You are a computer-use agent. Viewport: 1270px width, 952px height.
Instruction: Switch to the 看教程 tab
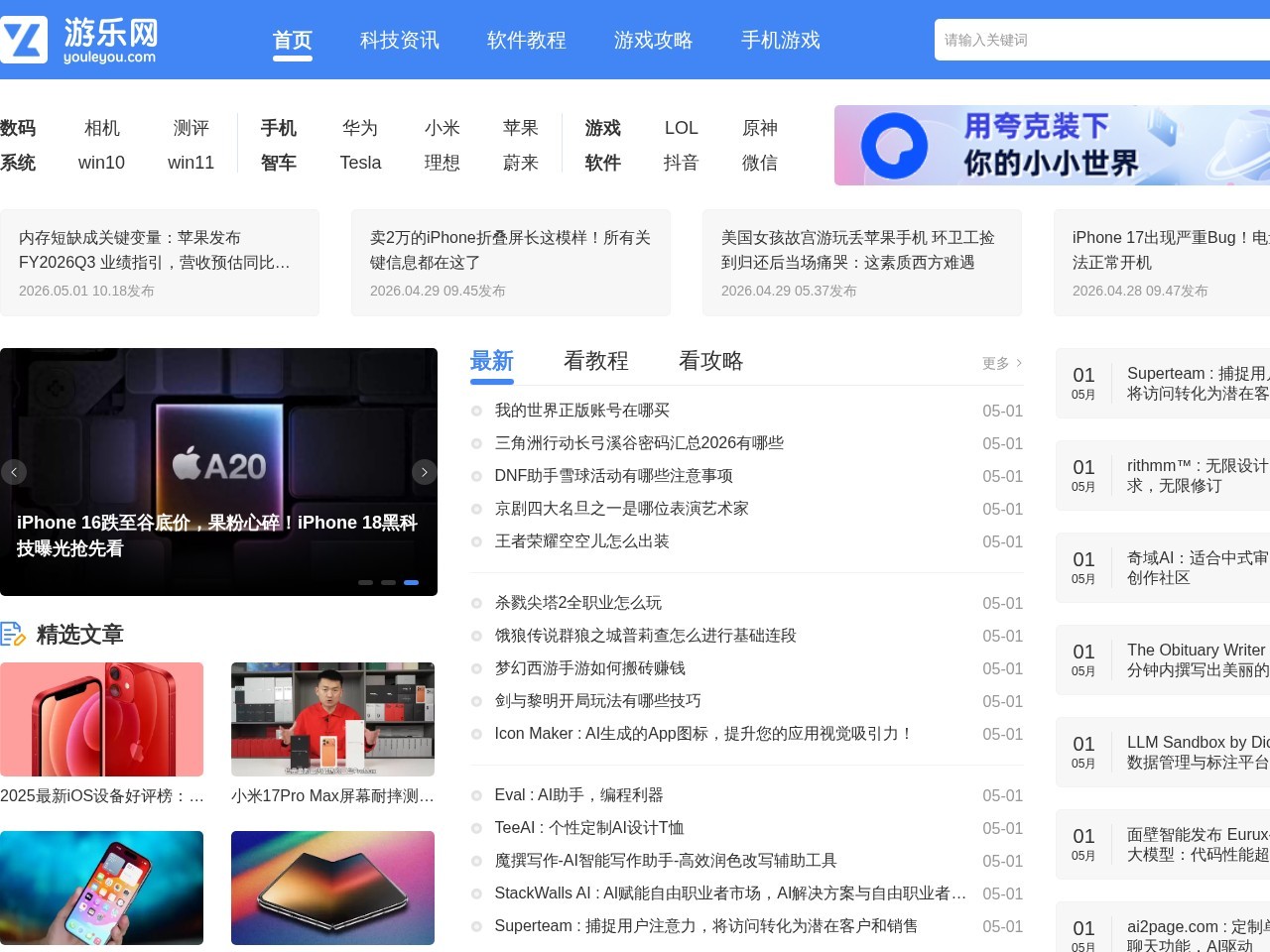click(x=596, y=361)
